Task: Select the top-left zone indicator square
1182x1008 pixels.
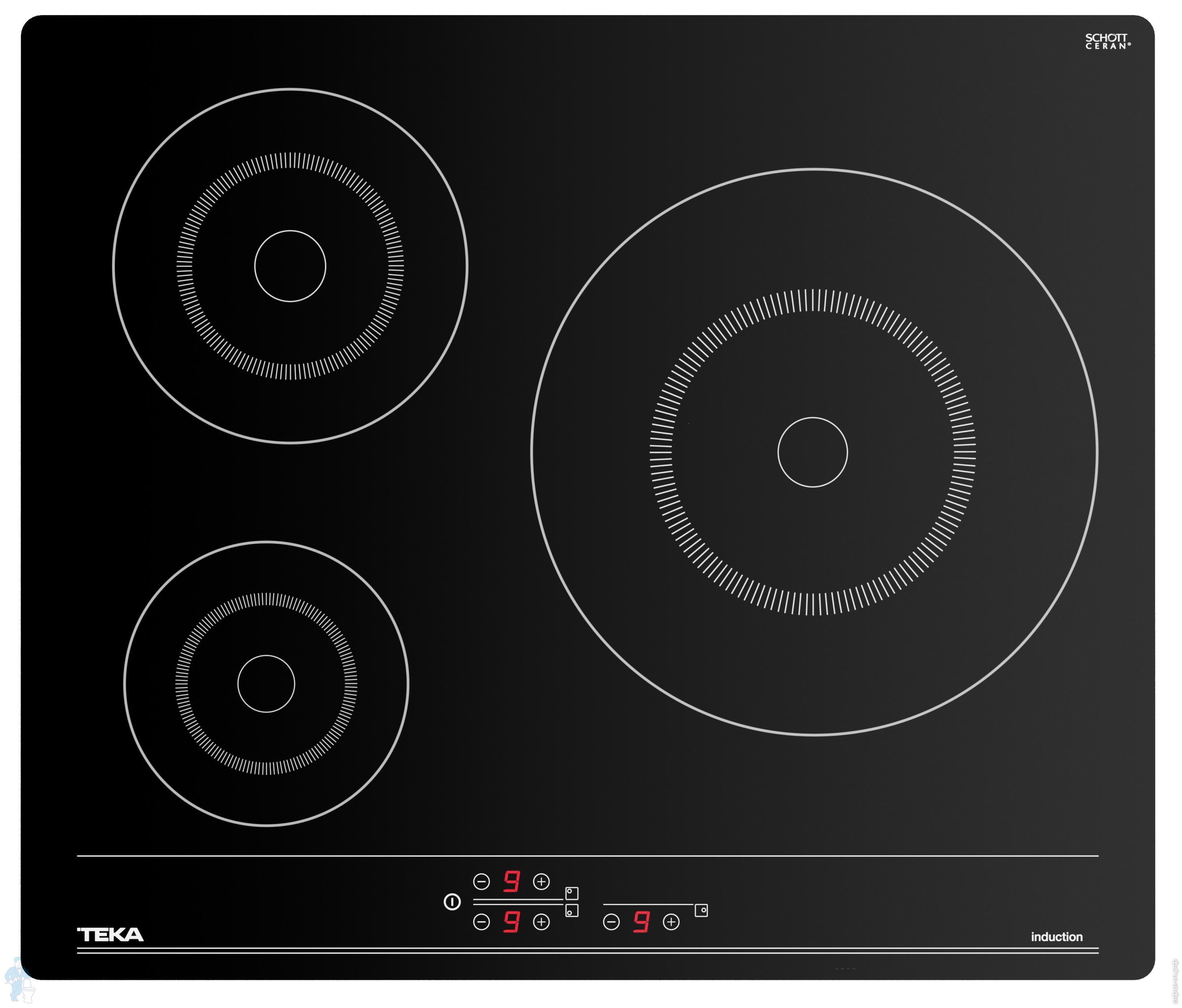Action: click(572, 893)
